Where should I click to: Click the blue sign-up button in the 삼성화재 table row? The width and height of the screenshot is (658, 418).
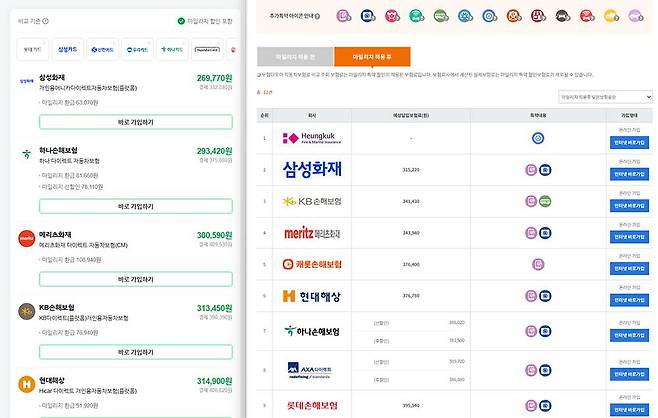pos(629,174)
